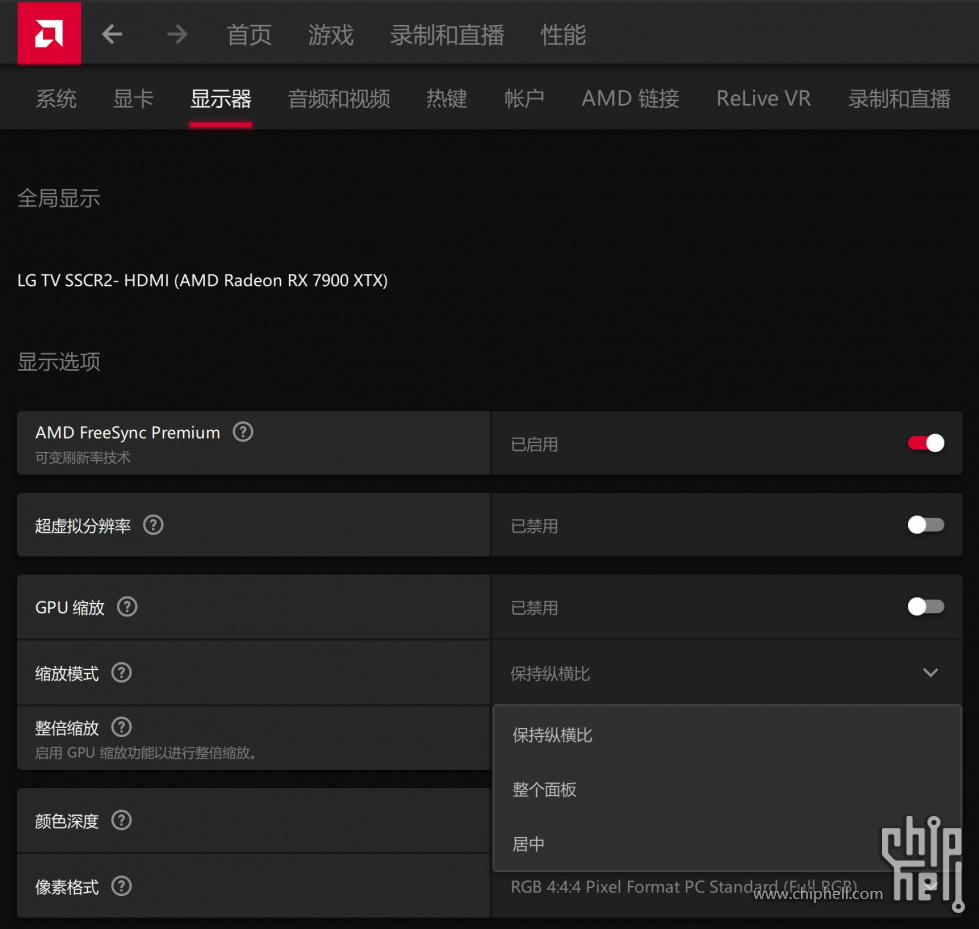Enable the 超虚拟分辨率 toggle

coord(926,525)
